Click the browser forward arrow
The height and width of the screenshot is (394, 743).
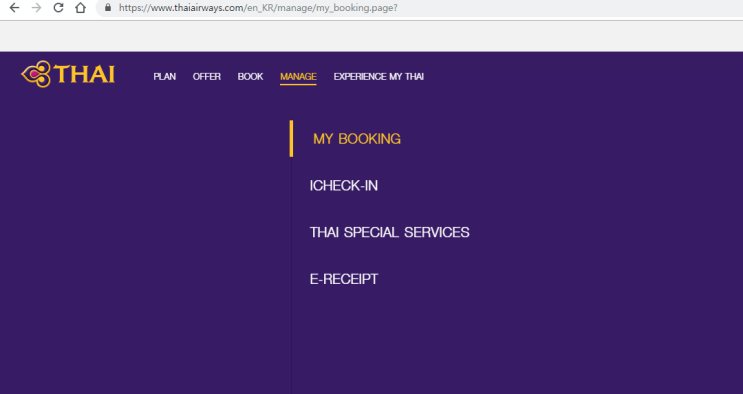pyautogui.click(x=36, y=8)
